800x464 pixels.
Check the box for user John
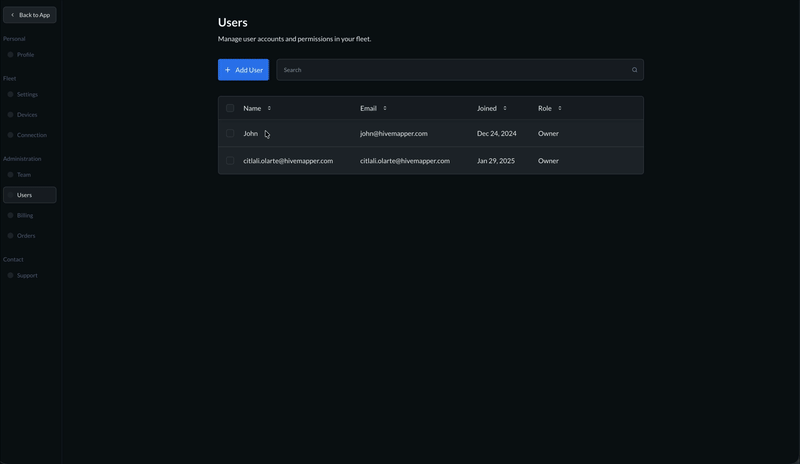230,133
